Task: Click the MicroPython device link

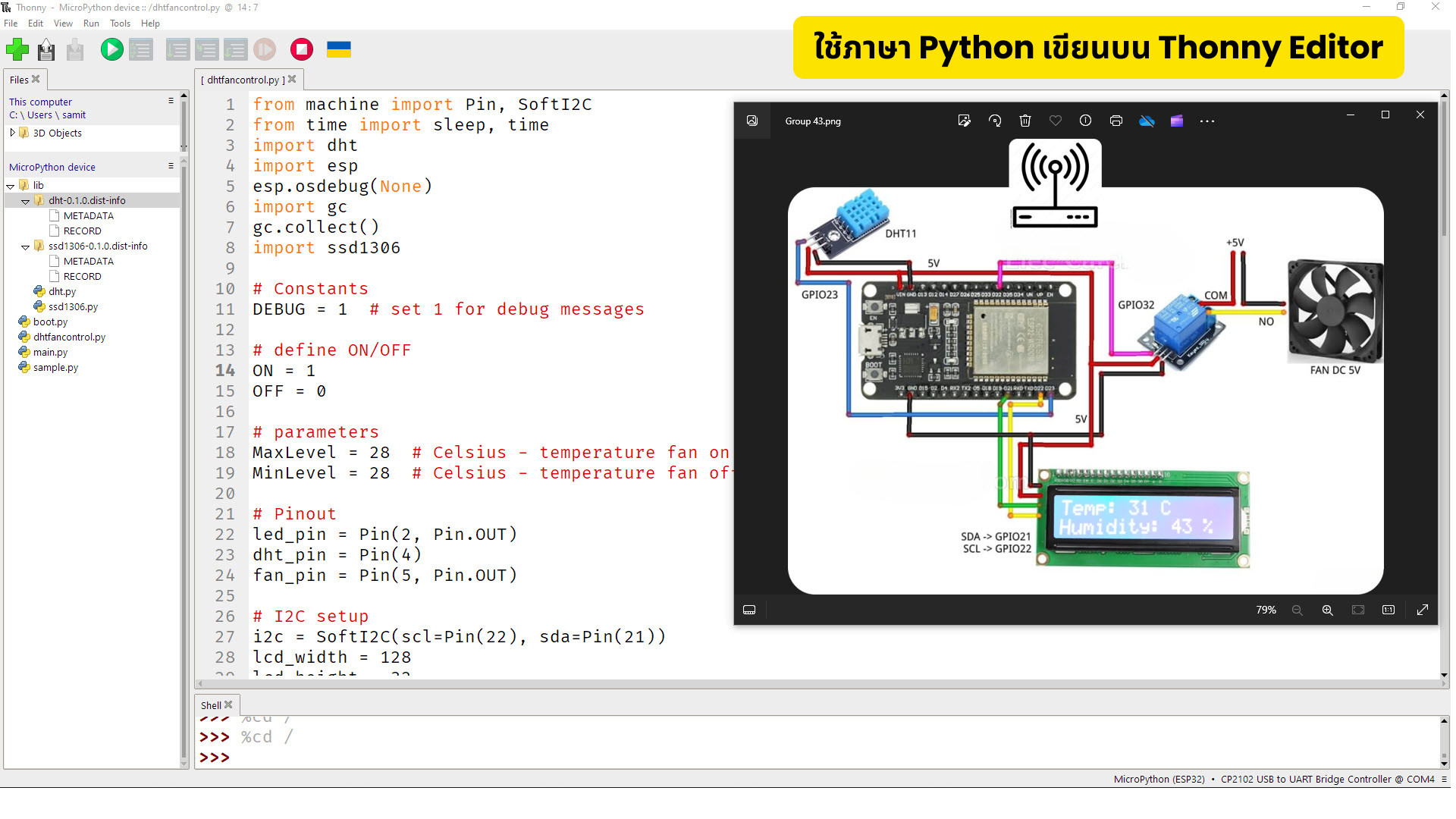Action: [52, 167]
